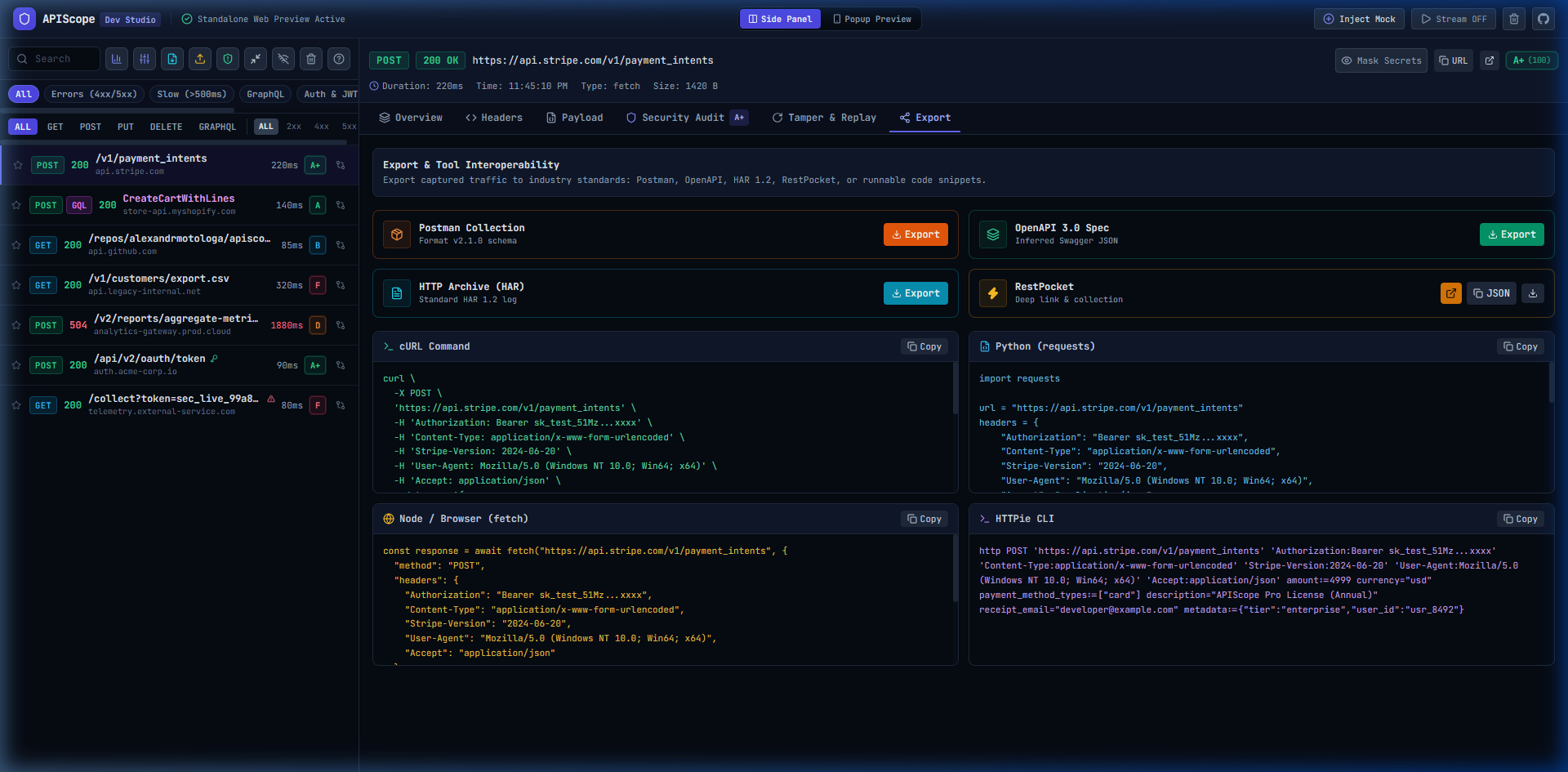
Task: Filter by 2xx status codes
Action: coord(294,127)
